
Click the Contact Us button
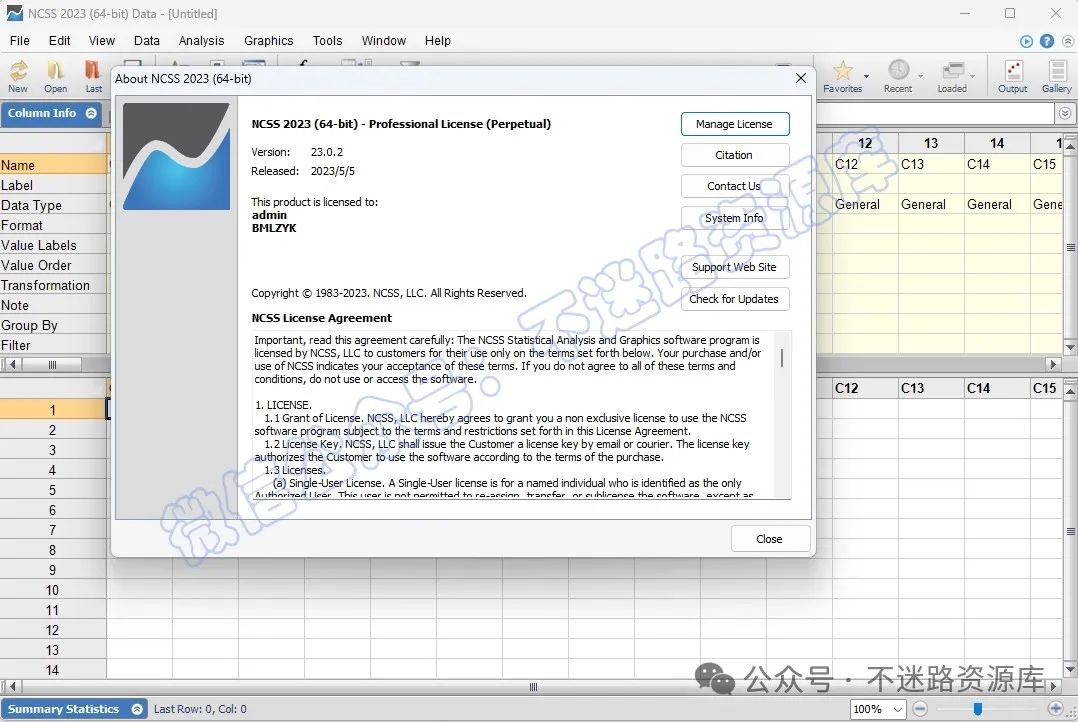pyautogui.click(x=734, y=186)
